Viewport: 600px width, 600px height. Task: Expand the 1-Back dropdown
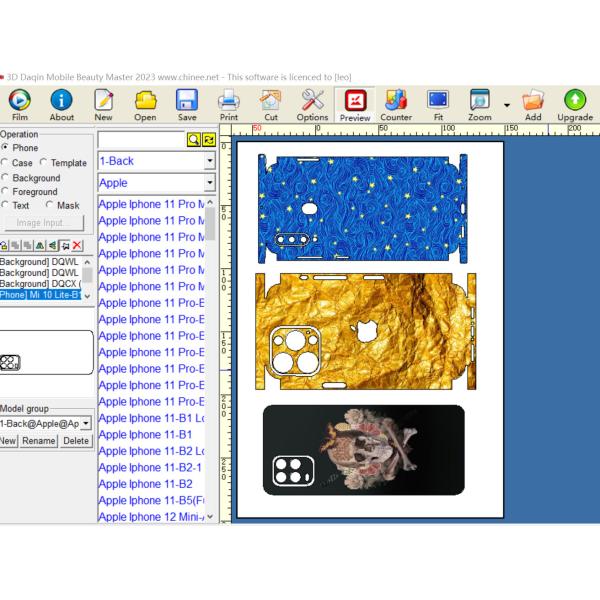pos(209,161)
